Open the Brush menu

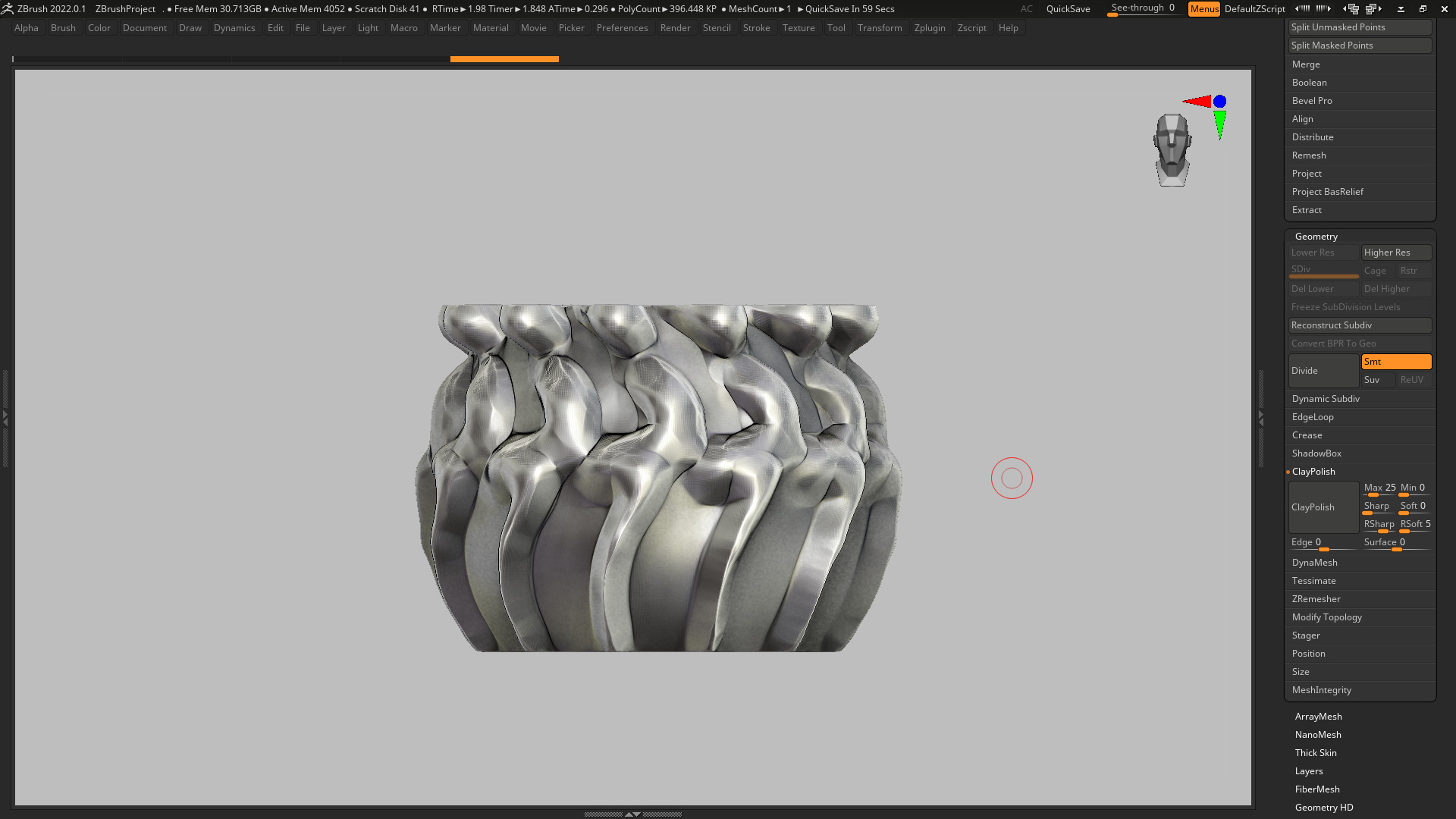pyautogui.click(x=63, y=28)
